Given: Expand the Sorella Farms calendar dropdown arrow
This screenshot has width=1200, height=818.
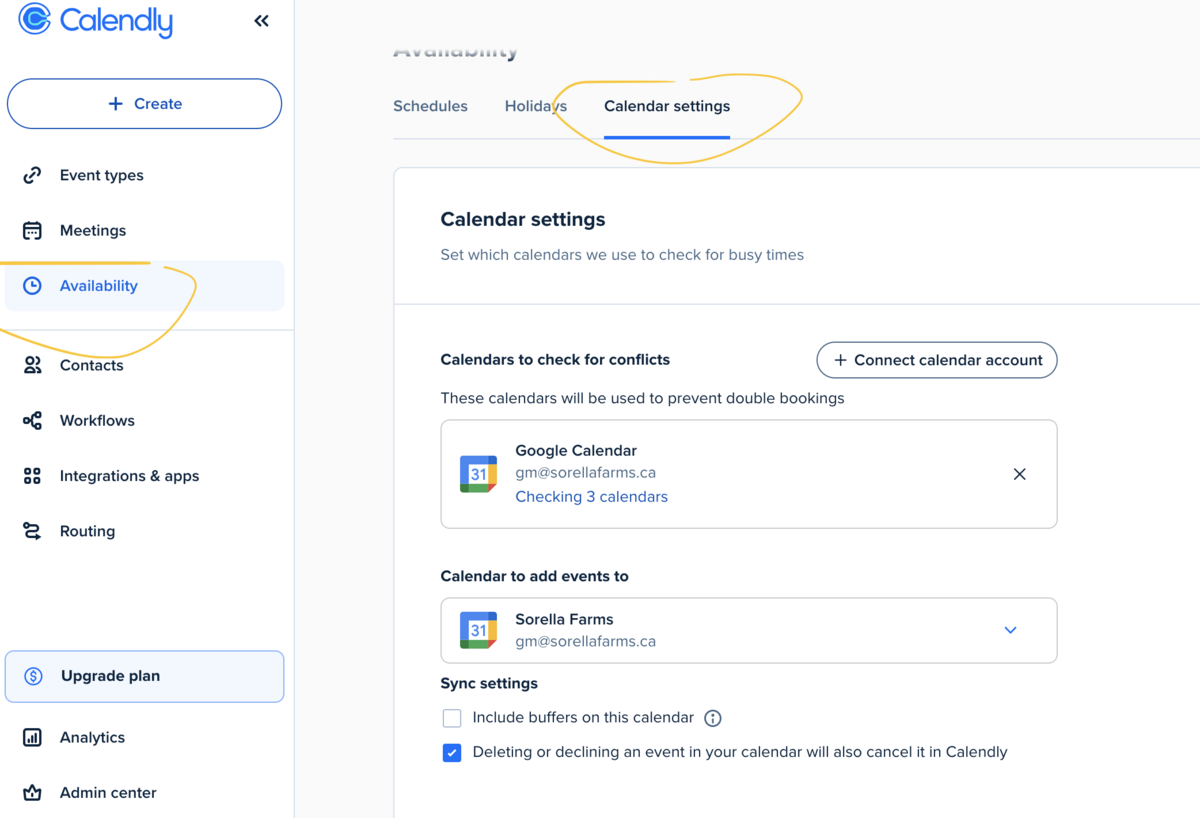Looking at the screenshot, I should coord(1010,630).
